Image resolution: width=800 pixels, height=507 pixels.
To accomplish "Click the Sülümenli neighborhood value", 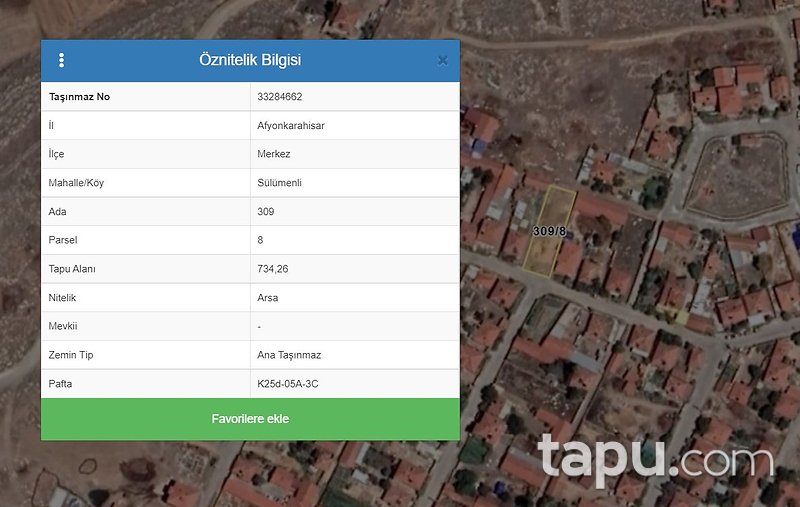I will coord(279,183).
